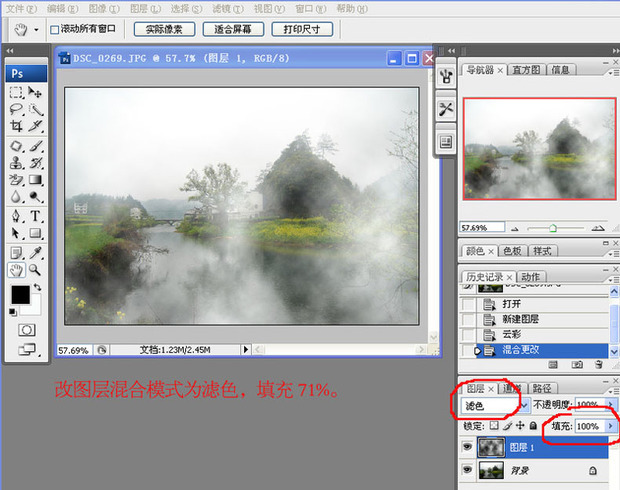Open the Hand tool preset picker arrow
Screen dimensions: 620x490
[x=36, y=30]
